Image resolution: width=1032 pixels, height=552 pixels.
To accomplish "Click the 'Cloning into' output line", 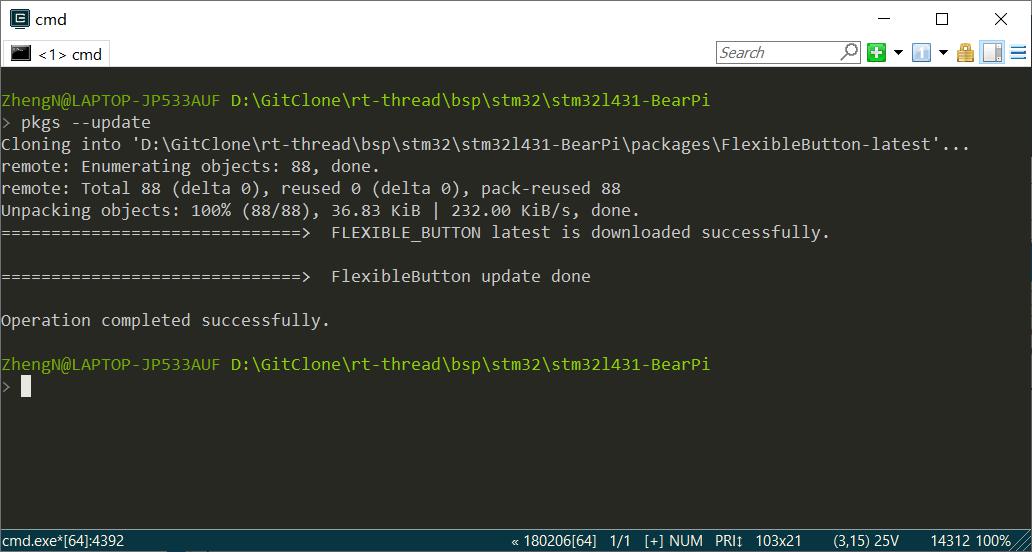I will [485, 144].
